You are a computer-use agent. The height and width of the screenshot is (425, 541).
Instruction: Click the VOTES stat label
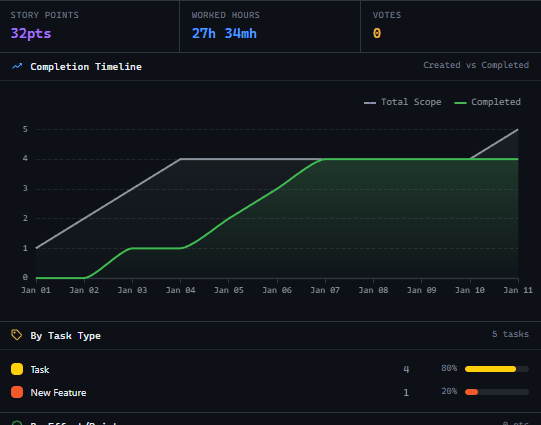[387, 15]
